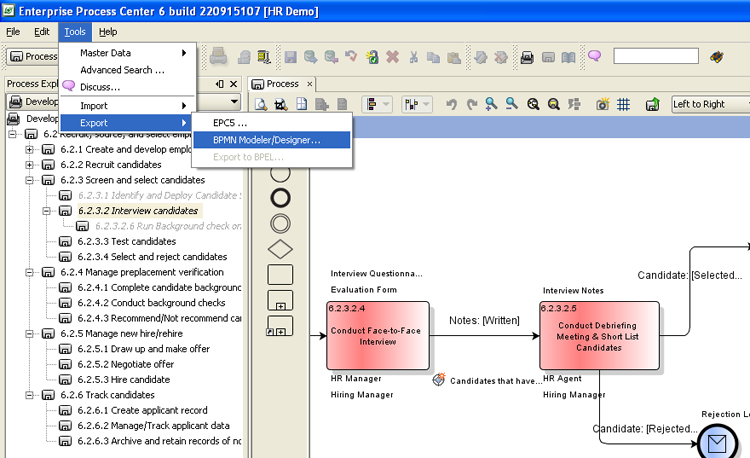
Task: Open the Help menu
Action: (108, 32)
